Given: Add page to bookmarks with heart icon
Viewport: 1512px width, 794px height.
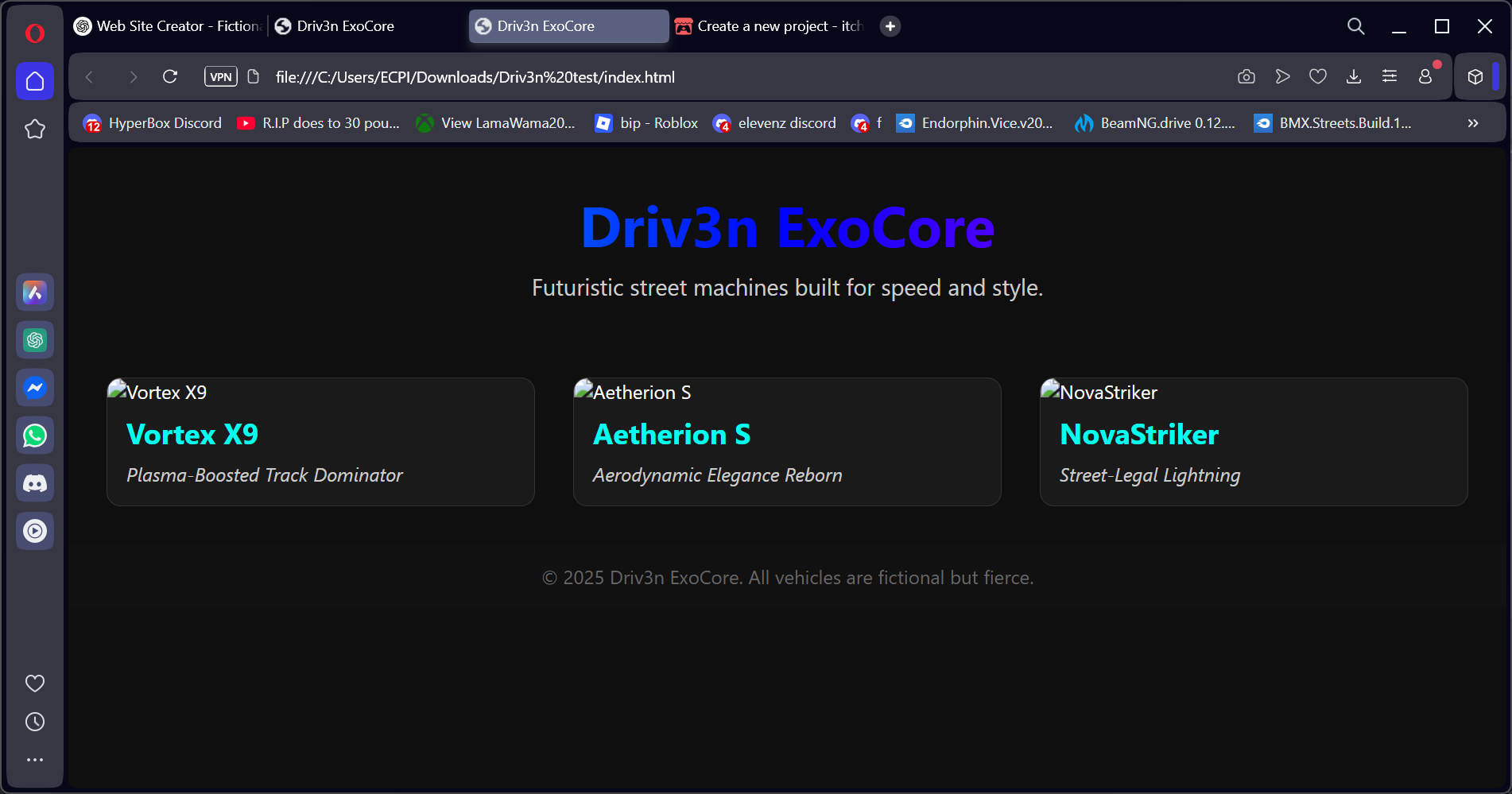Looking at the screenshot, I should pos(1318,76).
